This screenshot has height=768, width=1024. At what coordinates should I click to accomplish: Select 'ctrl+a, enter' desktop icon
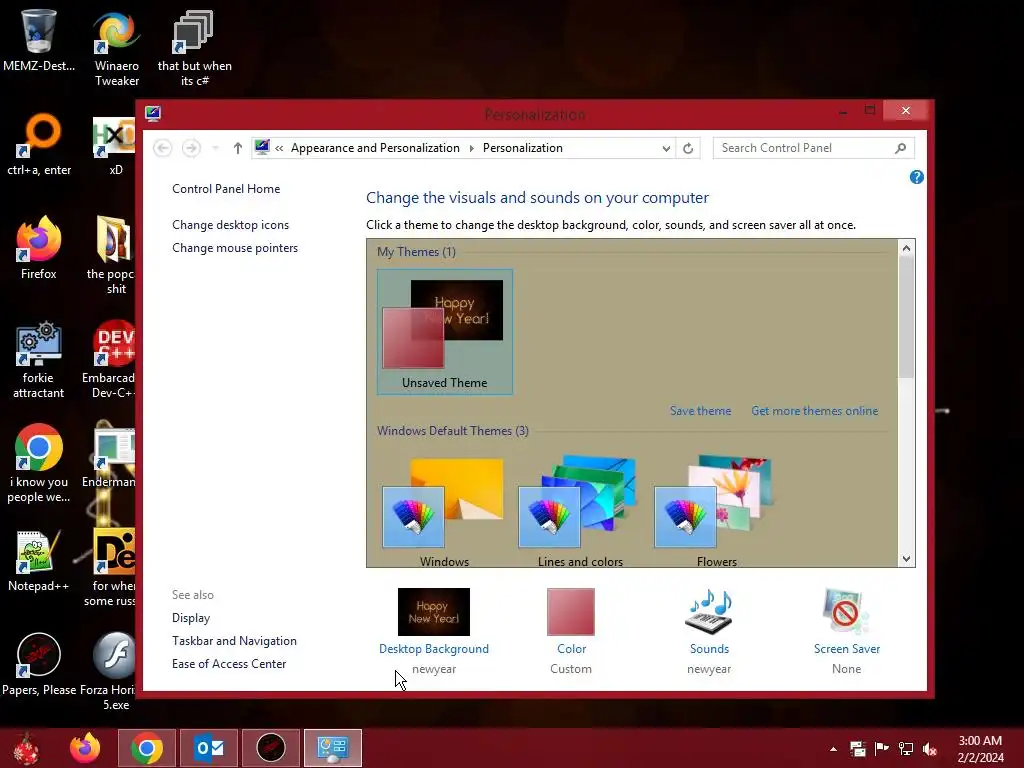tap(39, 145)
